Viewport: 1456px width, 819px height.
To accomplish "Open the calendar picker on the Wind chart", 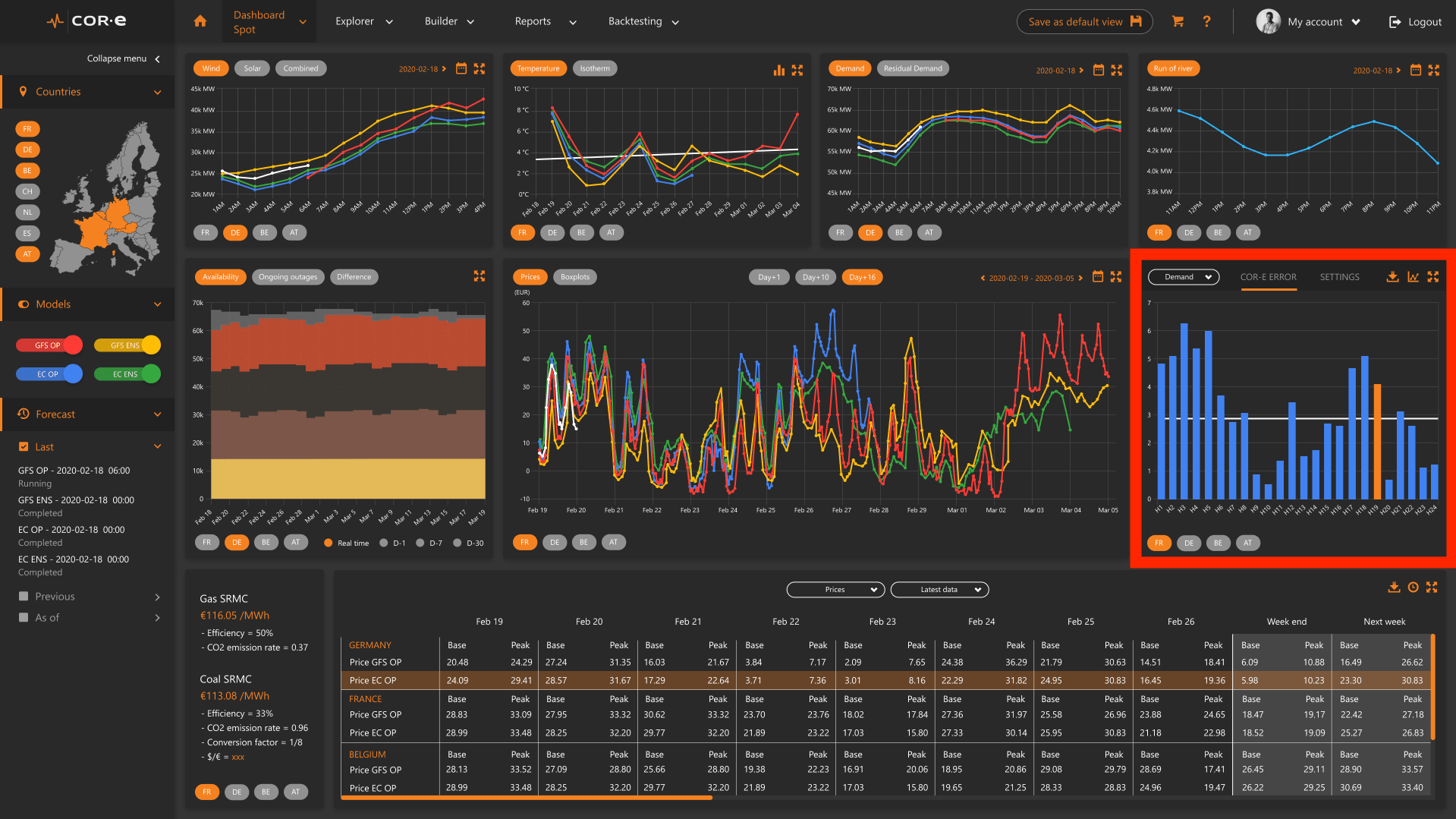I will coord(461,68).
